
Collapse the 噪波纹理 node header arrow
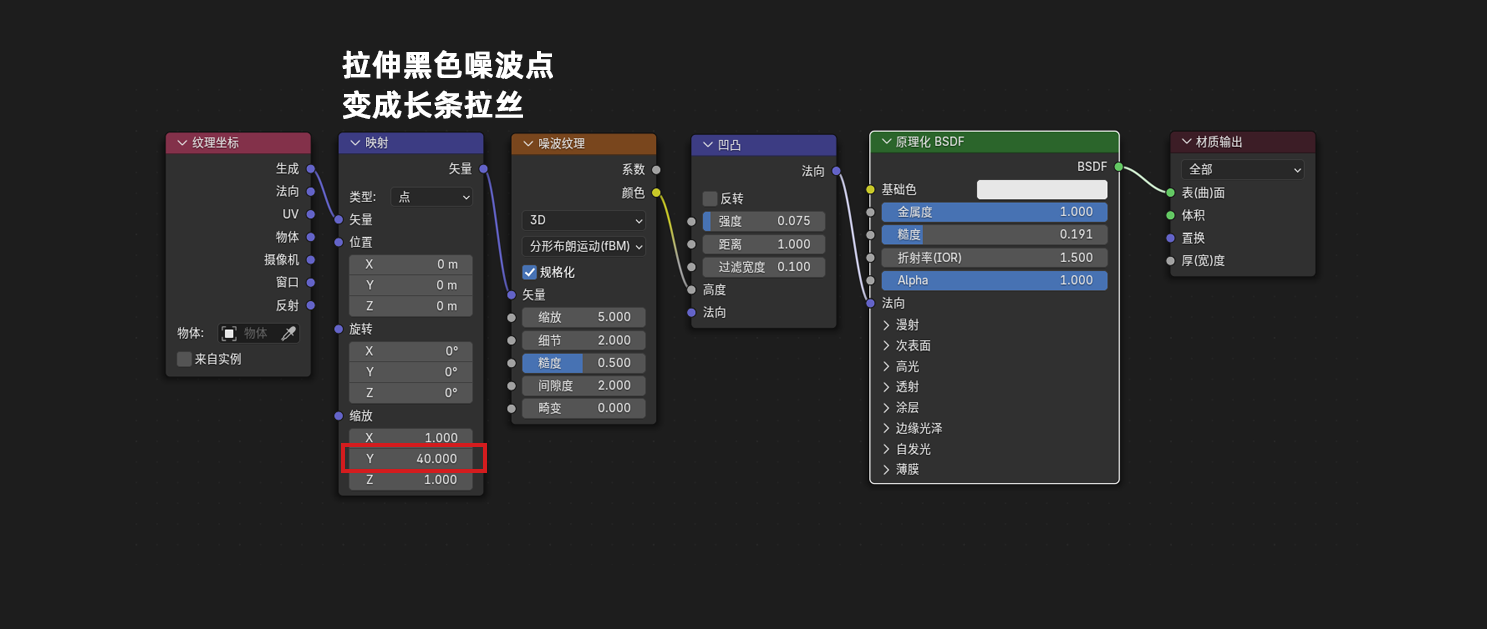[528, 144]
